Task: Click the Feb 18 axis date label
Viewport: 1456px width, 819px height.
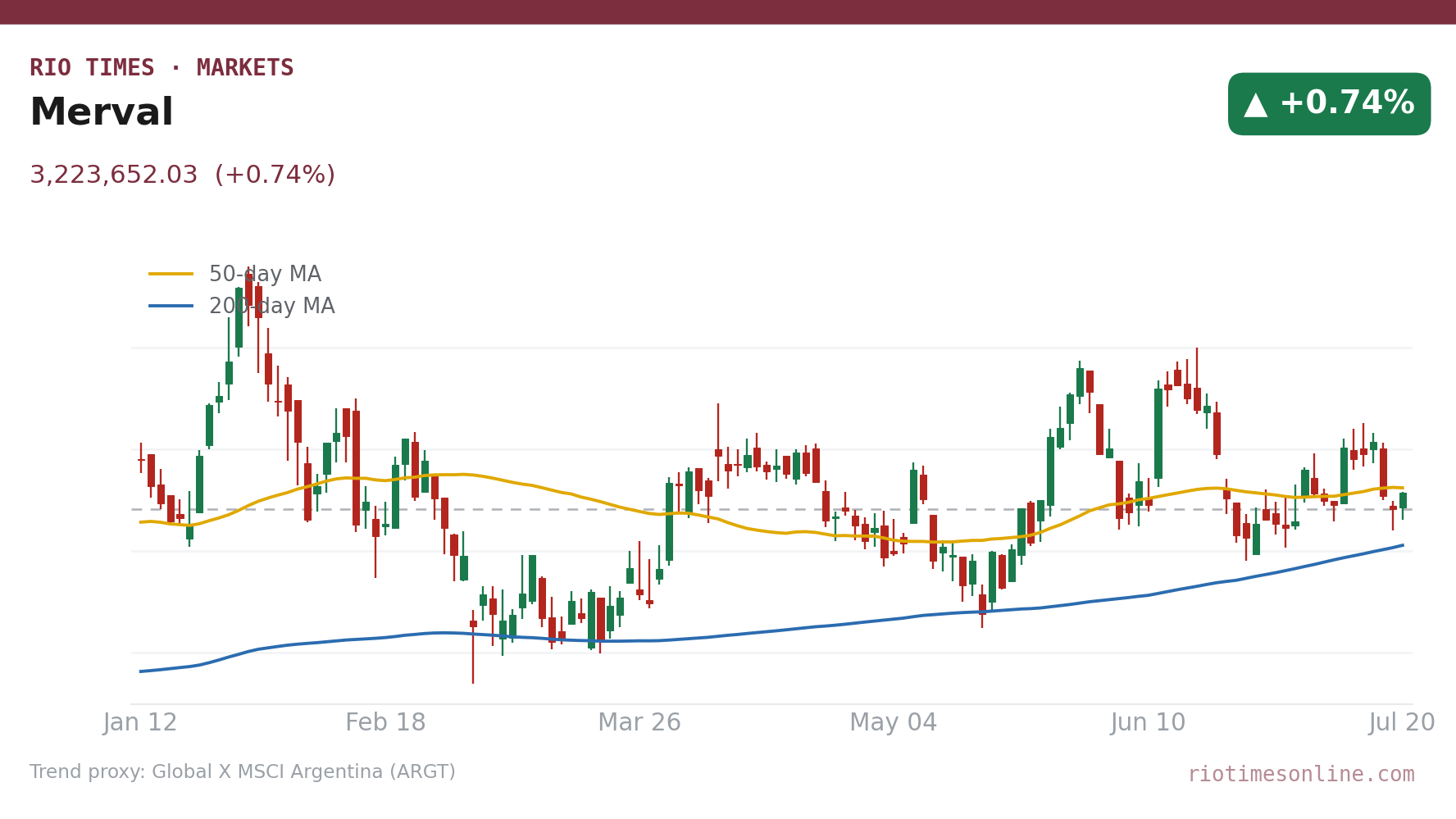Action: 385,723
